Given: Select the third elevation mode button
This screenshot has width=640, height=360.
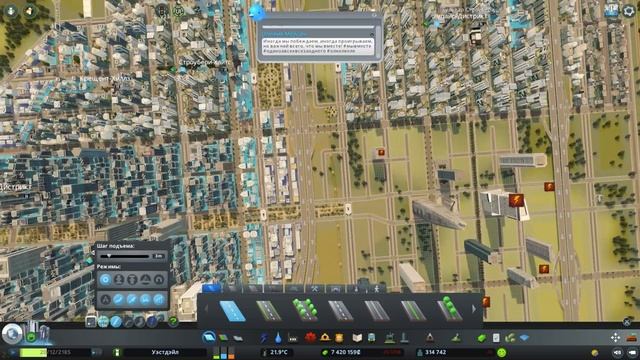Looking at the screenshot, I should (132, 280).
